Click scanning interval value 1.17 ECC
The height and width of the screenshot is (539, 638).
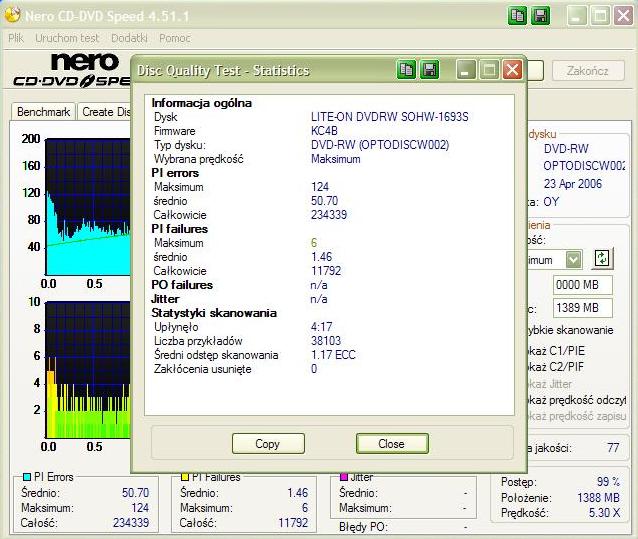[333, 355]
